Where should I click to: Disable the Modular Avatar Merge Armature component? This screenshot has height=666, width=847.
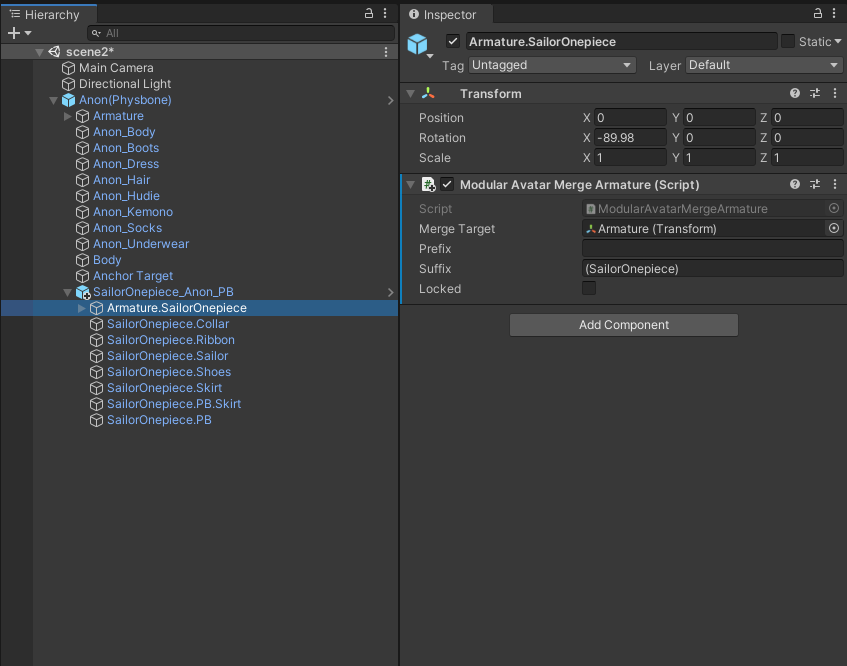pyautogui.click(x=447, y=185)
